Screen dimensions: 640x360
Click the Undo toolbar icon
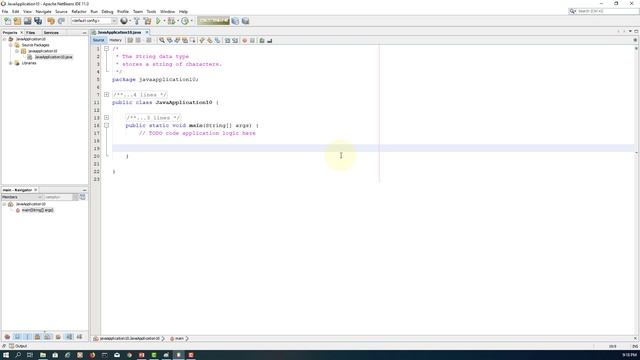click(51, 21)
